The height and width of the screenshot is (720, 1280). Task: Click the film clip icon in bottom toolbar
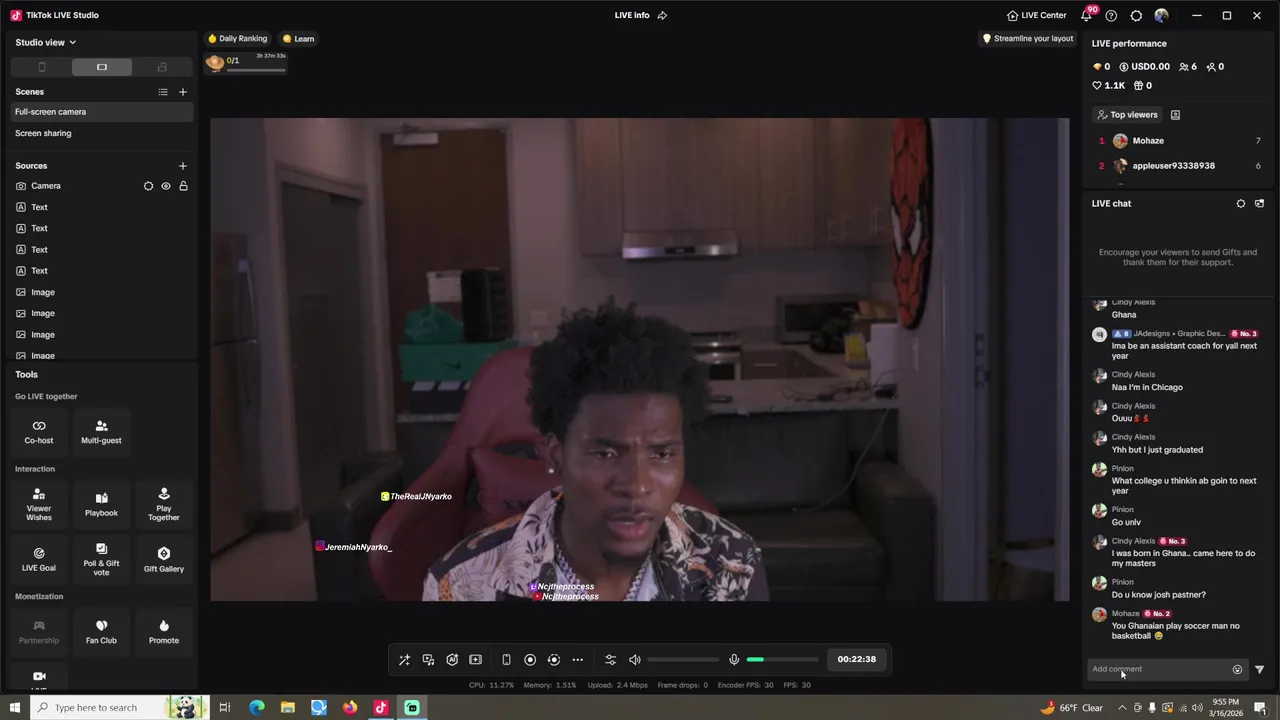point(476,660)
